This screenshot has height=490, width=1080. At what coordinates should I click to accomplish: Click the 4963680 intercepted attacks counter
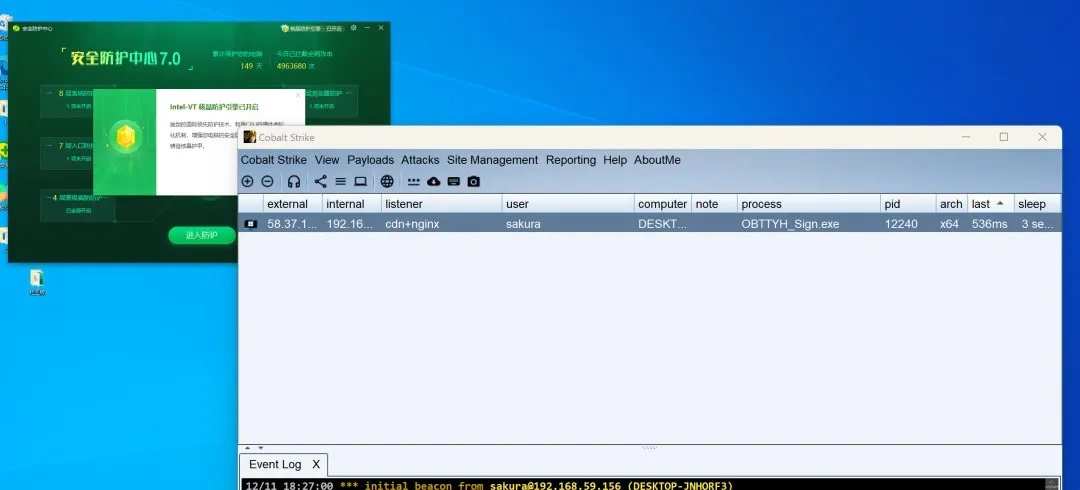[x=295, y=66]
